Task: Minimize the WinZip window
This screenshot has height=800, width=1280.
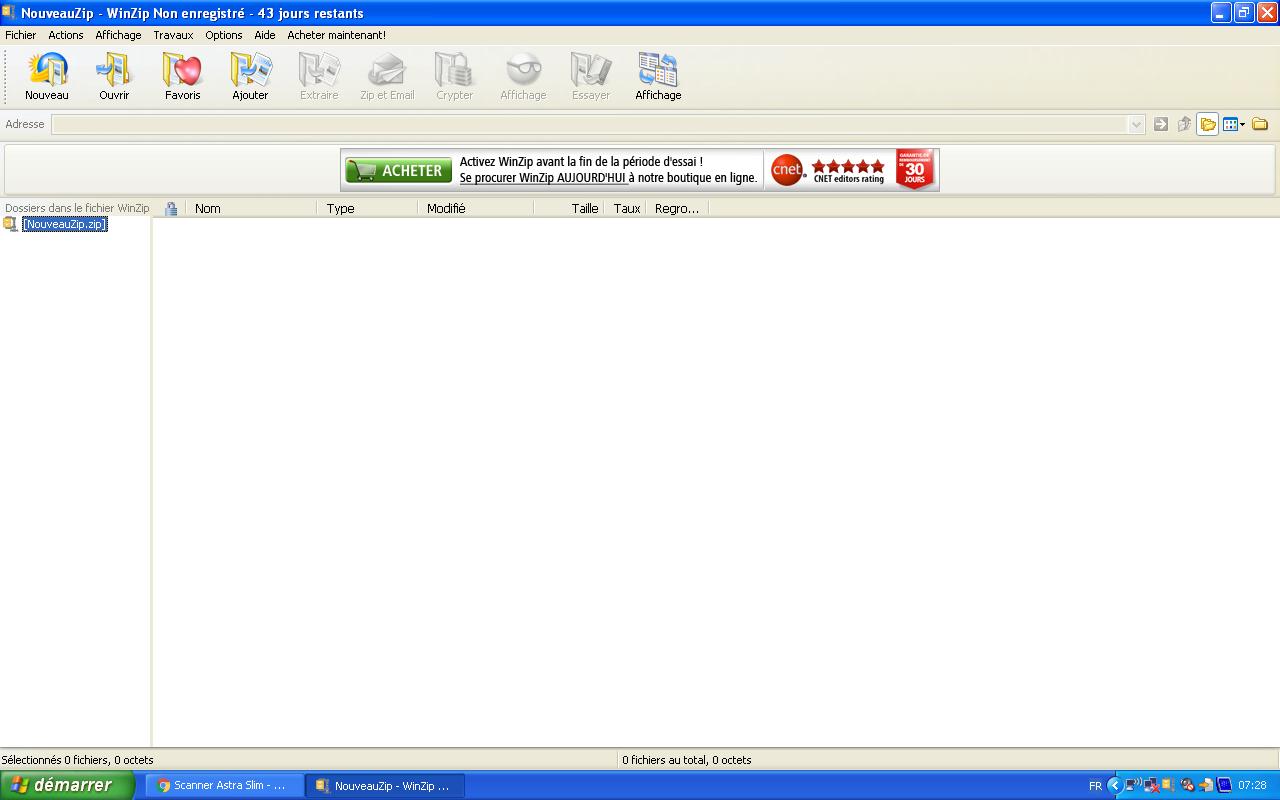Action: click(1221, 12)
